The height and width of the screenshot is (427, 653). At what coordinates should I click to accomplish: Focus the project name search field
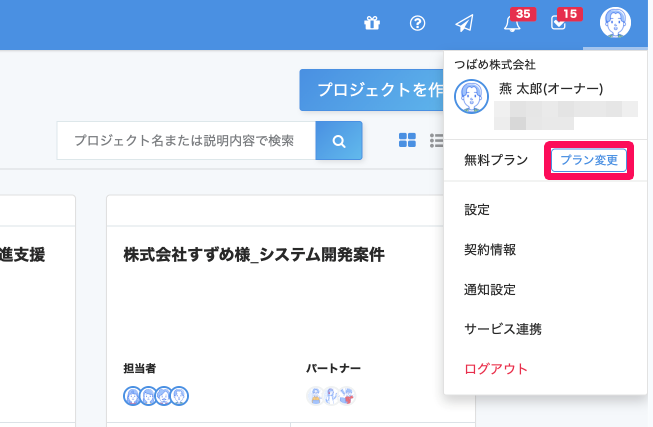[186, 141]
